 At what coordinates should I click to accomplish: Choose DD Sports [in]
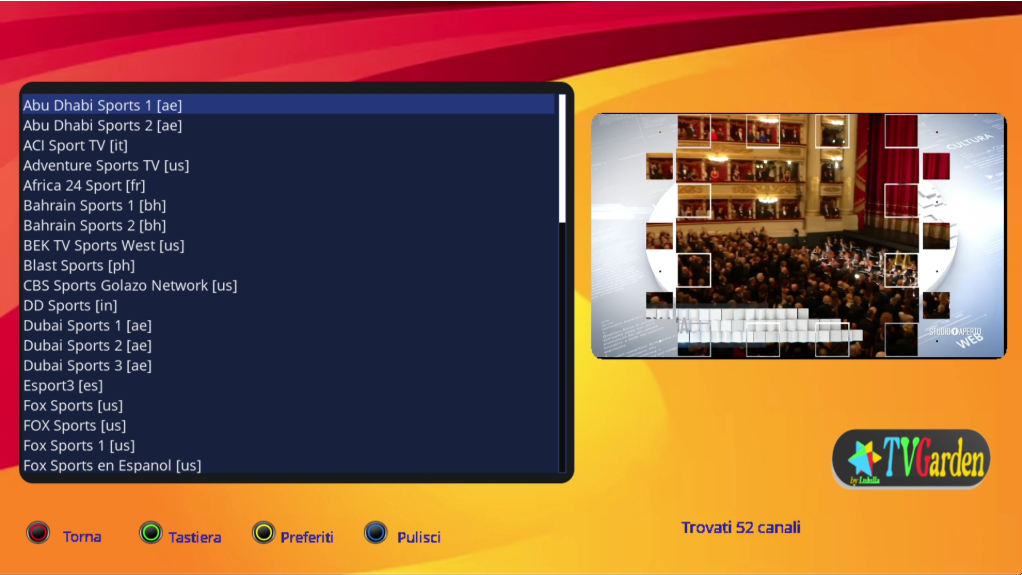(288, 305)
